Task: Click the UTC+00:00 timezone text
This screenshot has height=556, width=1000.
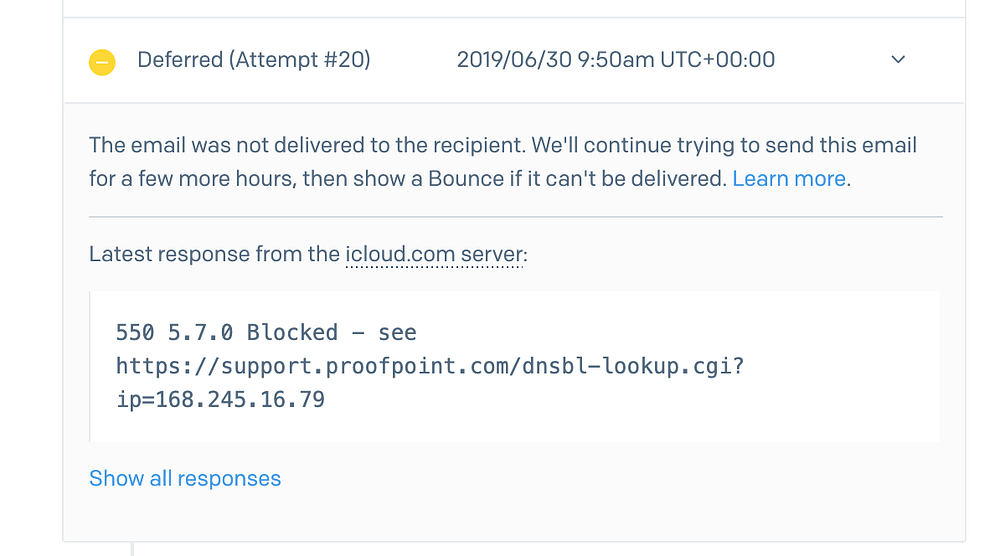Action: 717,60
